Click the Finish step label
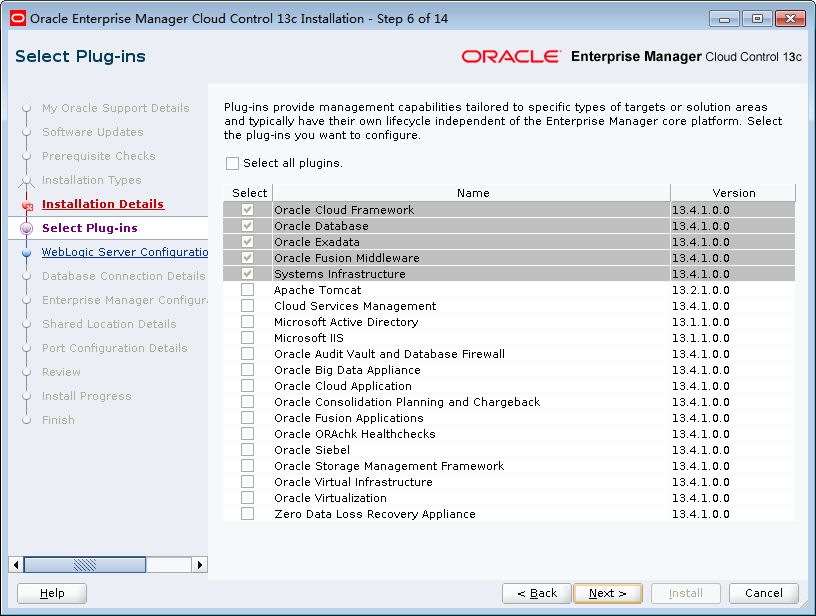Screen dimensions: 816x616 [58, 420]
